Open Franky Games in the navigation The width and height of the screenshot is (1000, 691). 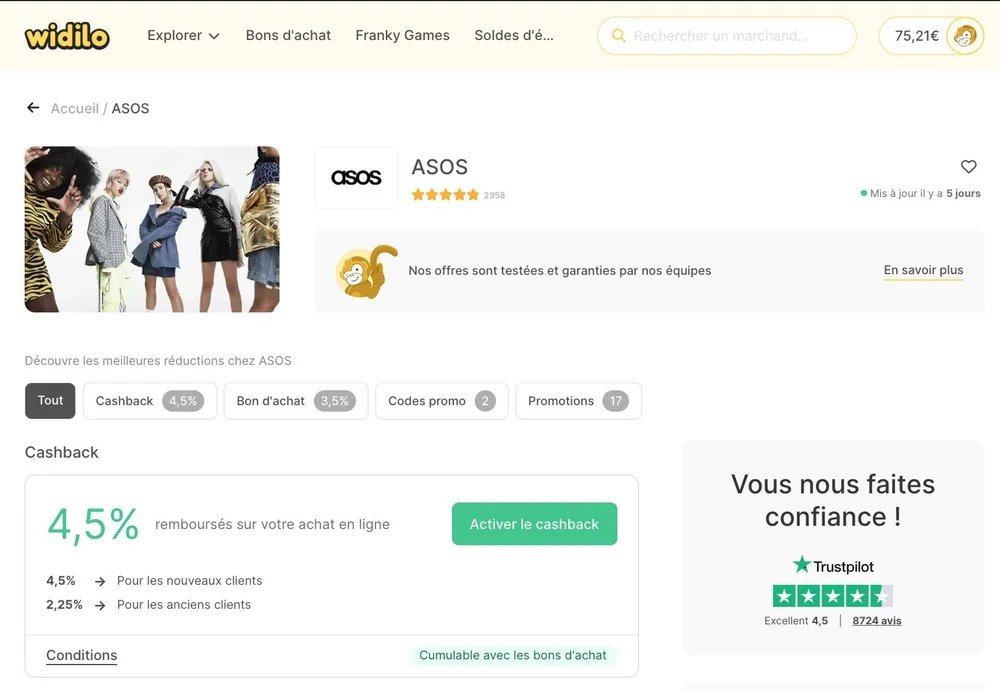402,36
